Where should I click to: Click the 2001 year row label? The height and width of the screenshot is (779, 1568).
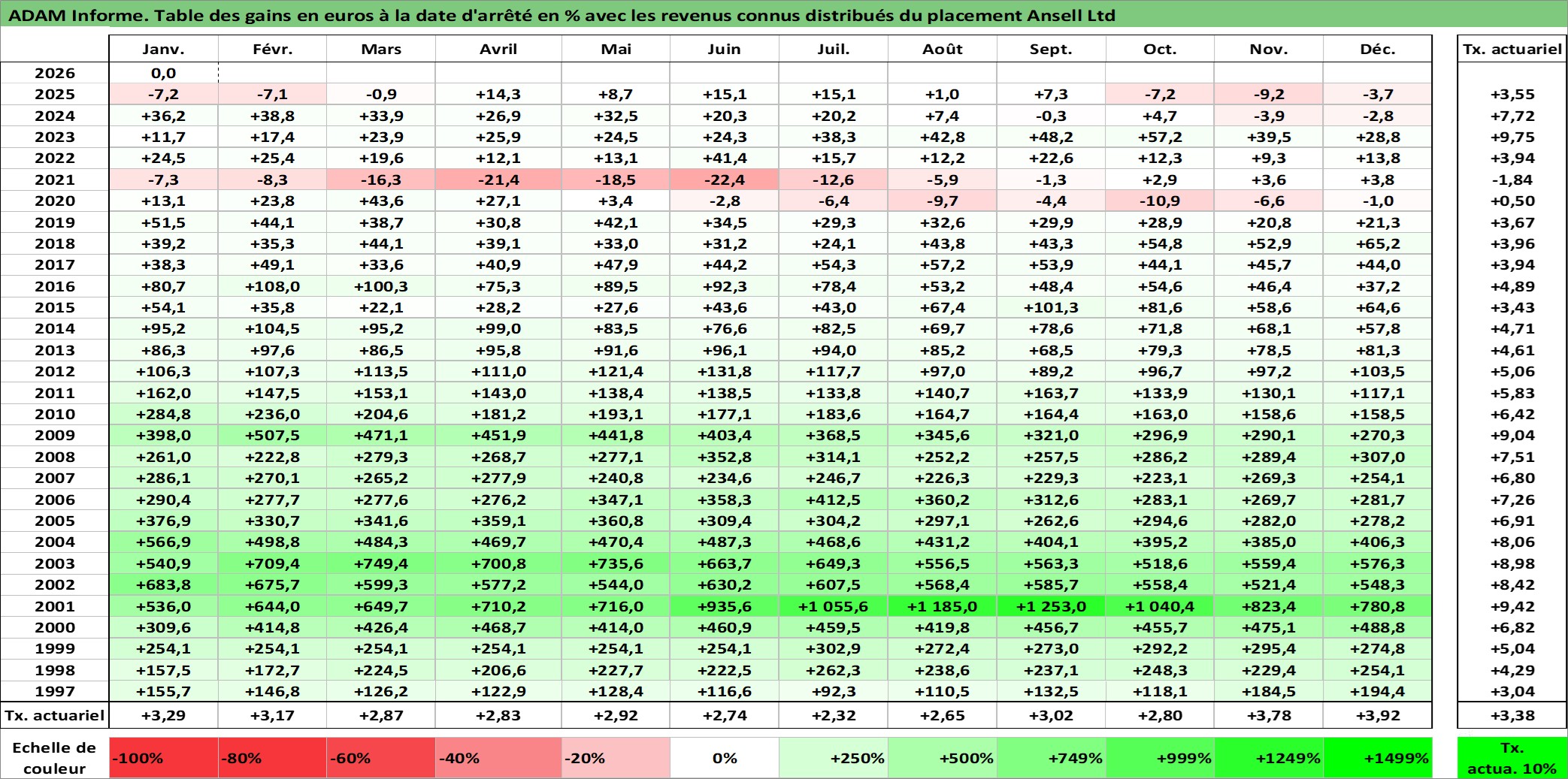point(55,606)
